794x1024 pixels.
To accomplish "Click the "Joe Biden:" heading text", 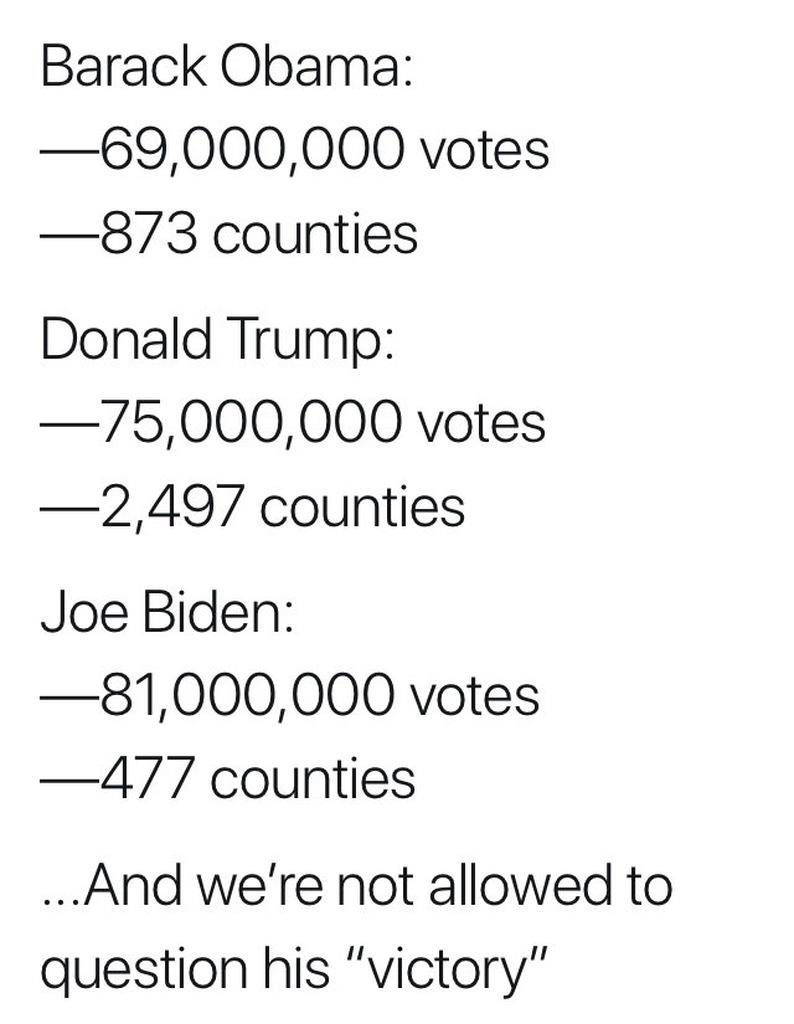I will (166, 609).
